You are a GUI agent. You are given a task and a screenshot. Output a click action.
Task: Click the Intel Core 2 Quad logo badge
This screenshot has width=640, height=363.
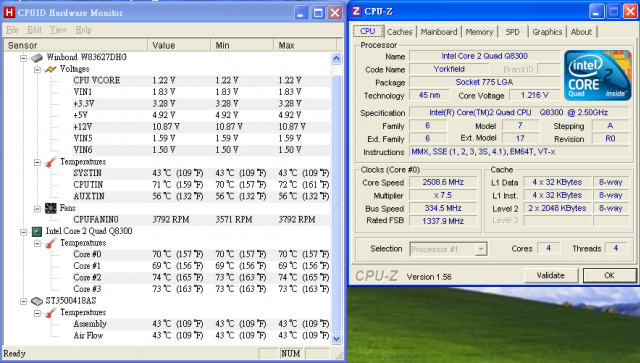pyautogui.click(x=598, y=76)
